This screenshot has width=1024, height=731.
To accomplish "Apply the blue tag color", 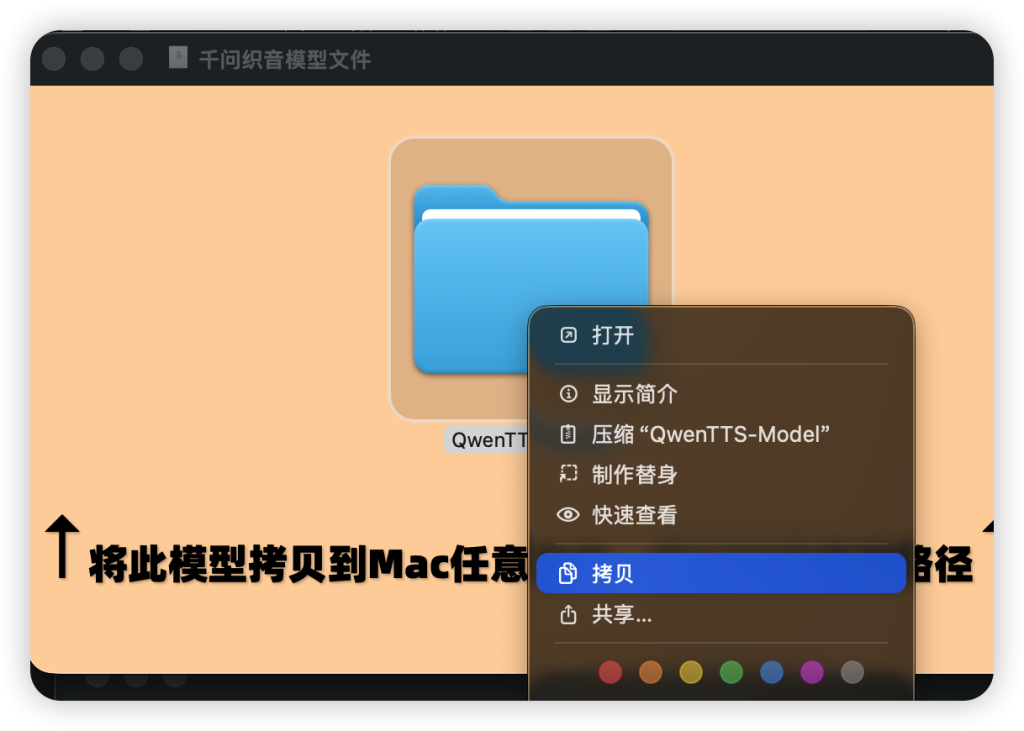I will tap(771, 672).
